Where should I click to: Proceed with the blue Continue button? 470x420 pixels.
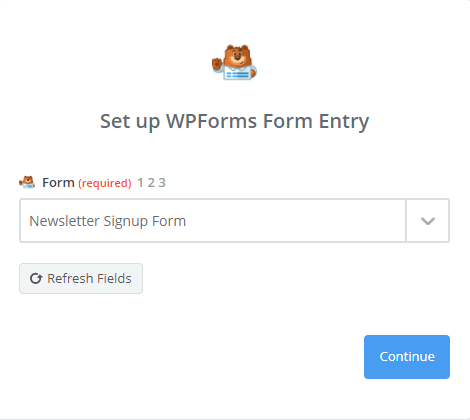[x=407, y=357]
